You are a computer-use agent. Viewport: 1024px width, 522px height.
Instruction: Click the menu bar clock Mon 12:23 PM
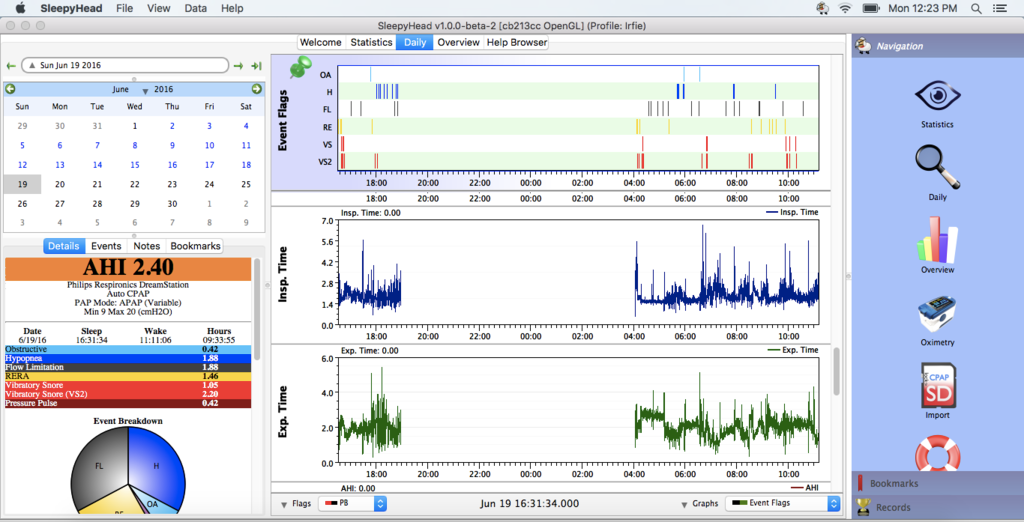click(x=923, y=8)
